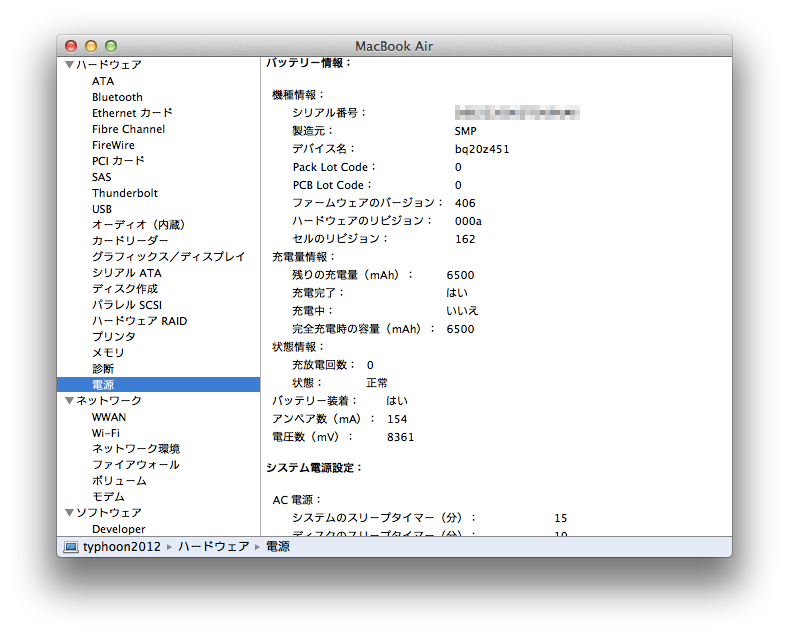789x636 pixels.
Task: Open オーディオ(内蔵) entry
Action: (x=138, y=225)
